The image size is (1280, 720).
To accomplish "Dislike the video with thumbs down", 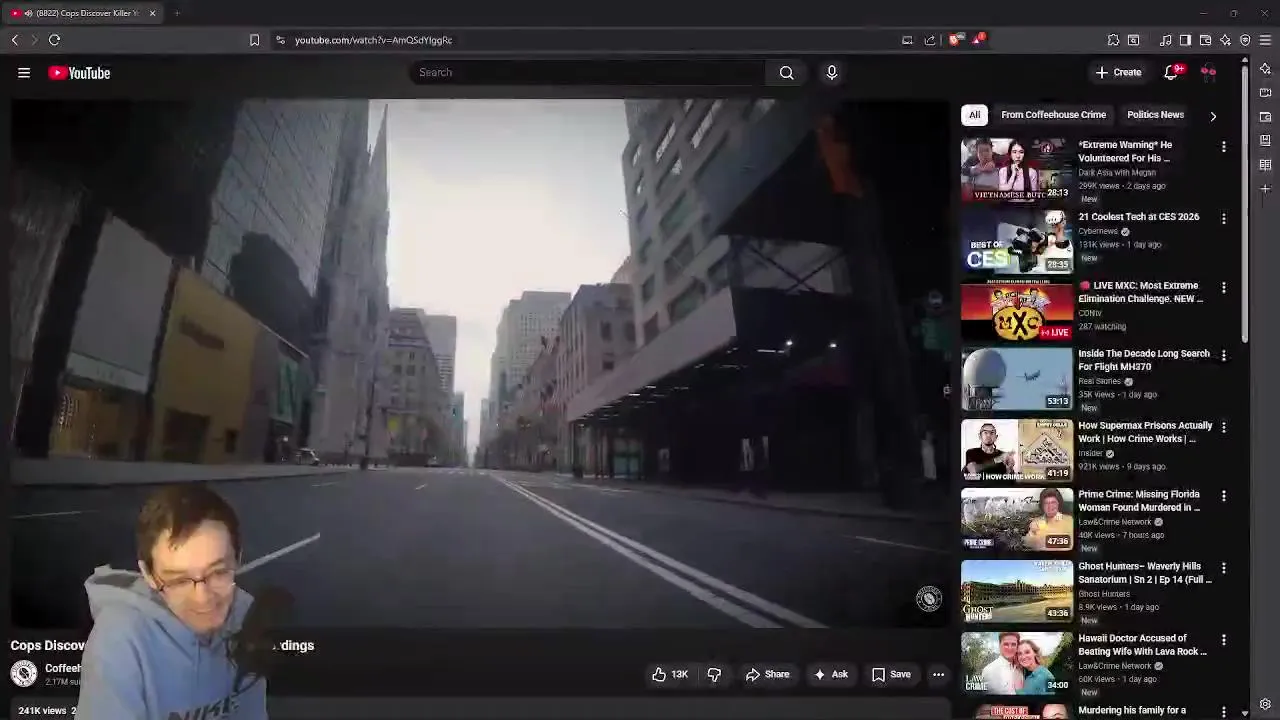I will tap(714, 675).
